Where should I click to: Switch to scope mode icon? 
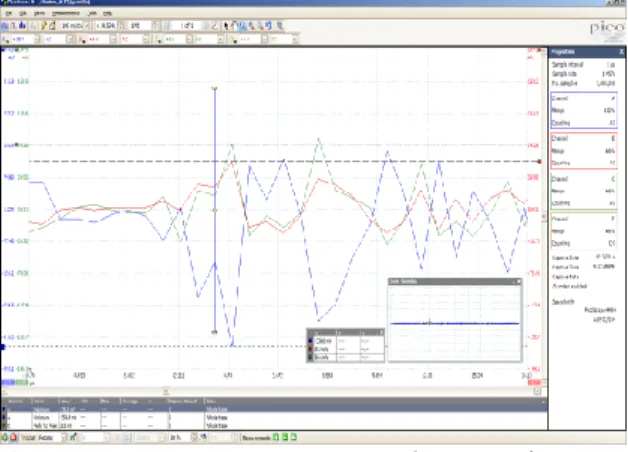point(5,26)
